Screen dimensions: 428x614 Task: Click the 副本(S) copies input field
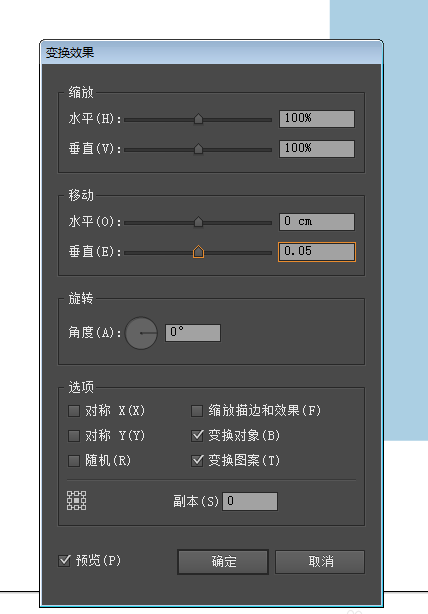click(x=250, y=501)
